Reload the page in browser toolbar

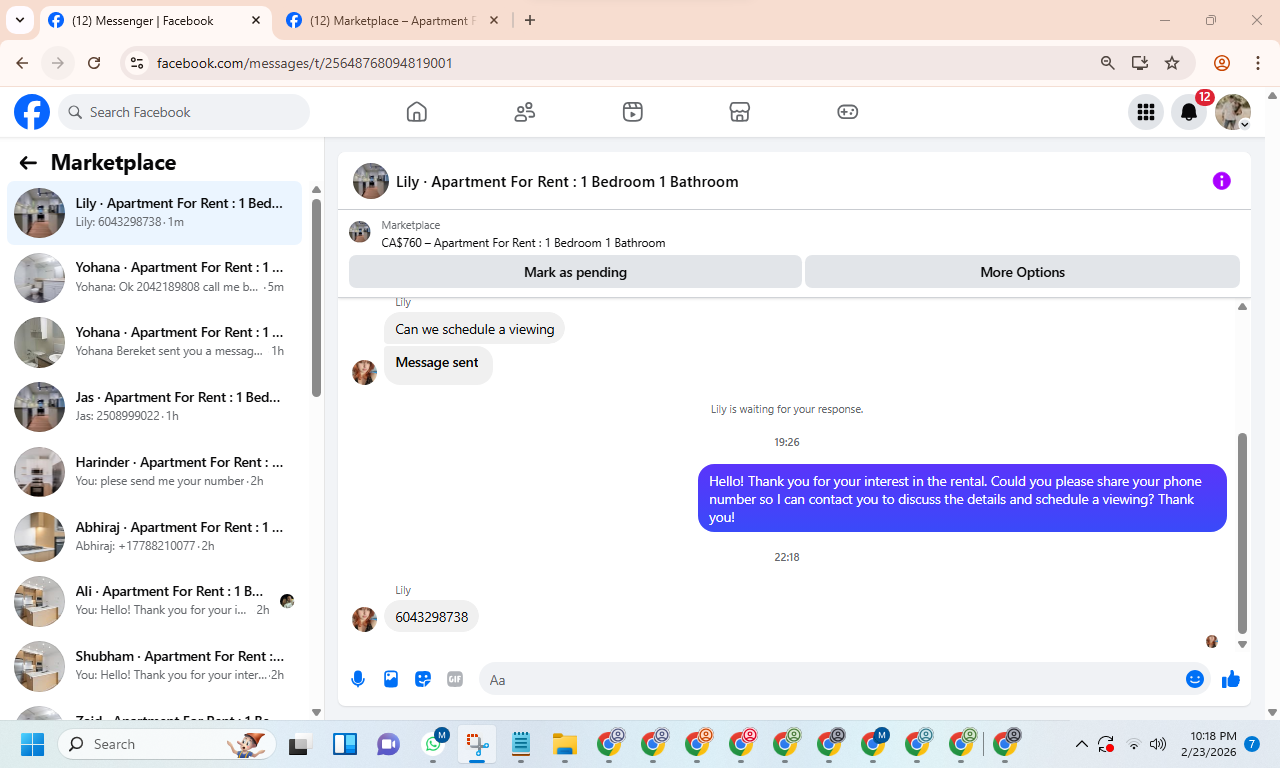94,63
